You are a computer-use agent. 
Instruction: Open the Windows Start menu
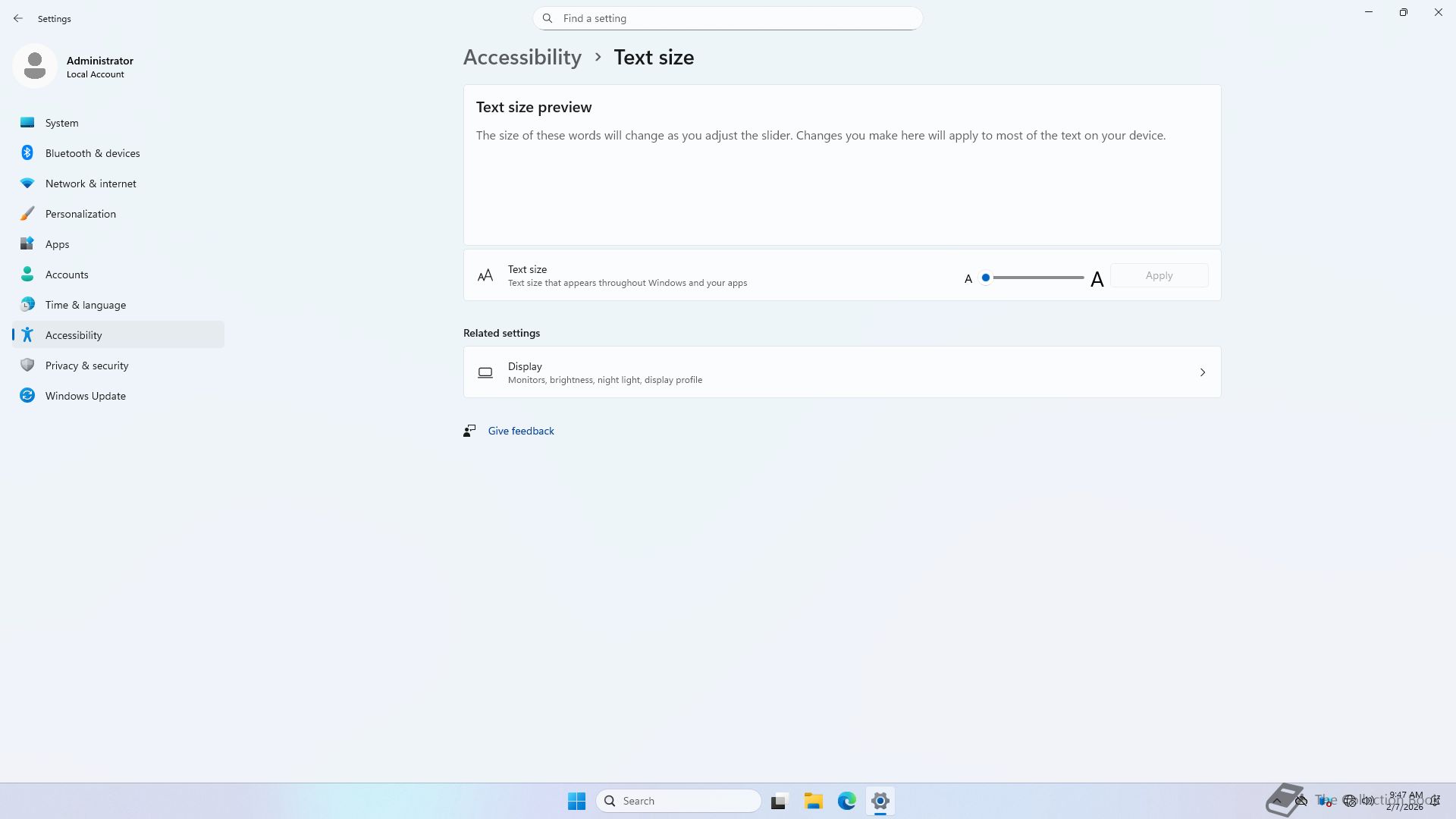576,801
